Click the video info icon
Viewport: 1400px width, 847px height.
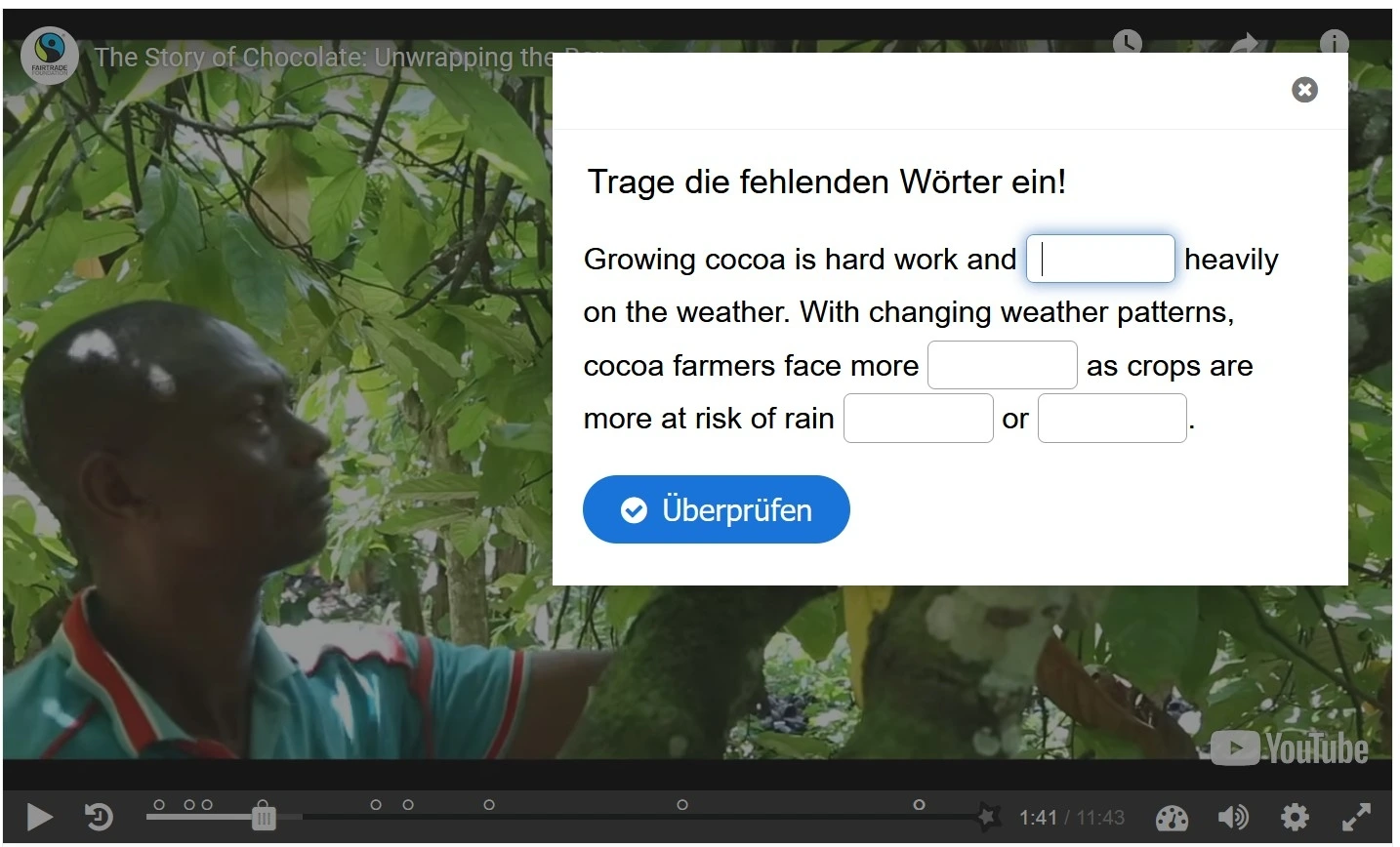pyautogui.click(x=1334, y=43)
